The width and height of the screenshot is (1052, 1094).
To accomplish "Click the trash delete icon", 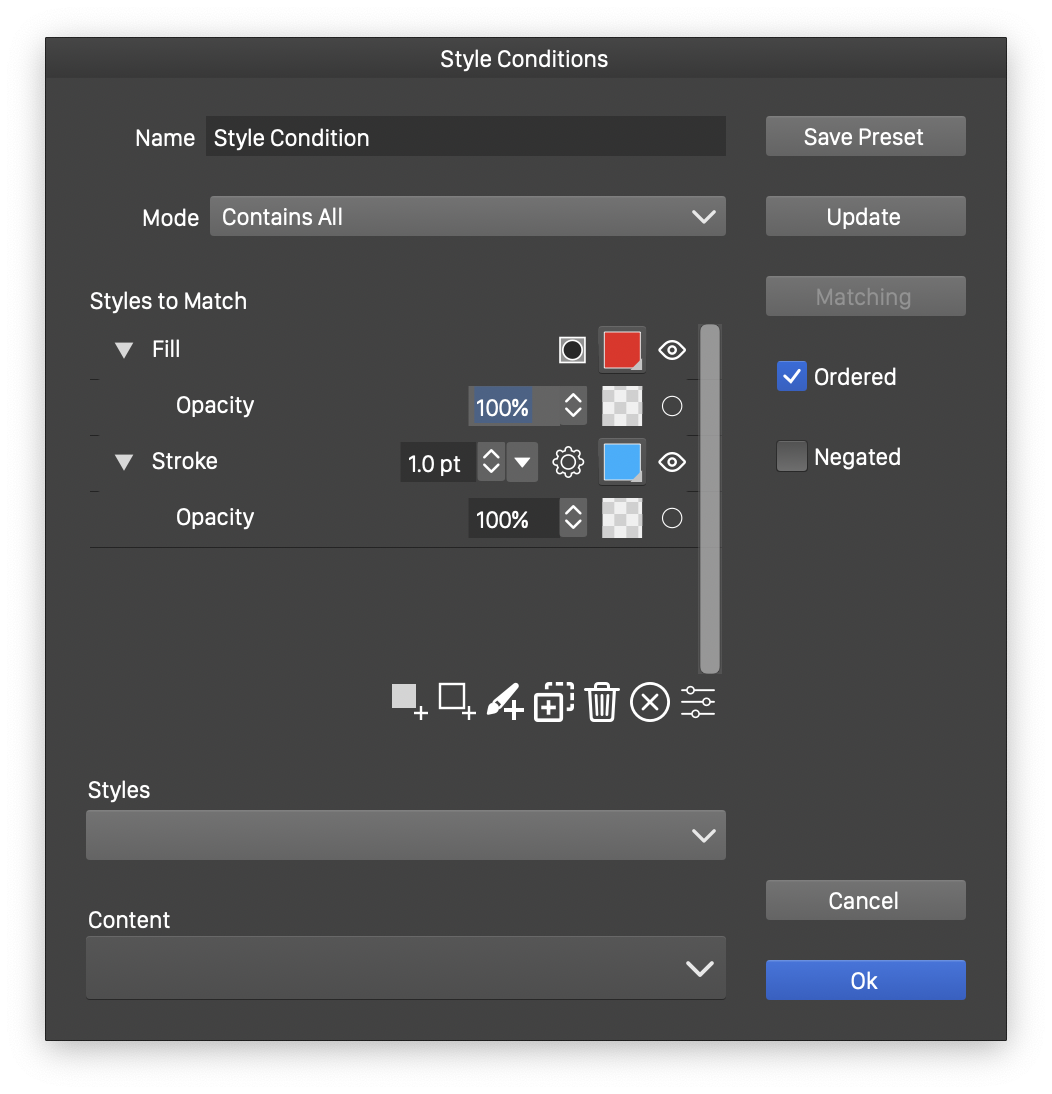I will pos(601,702).
